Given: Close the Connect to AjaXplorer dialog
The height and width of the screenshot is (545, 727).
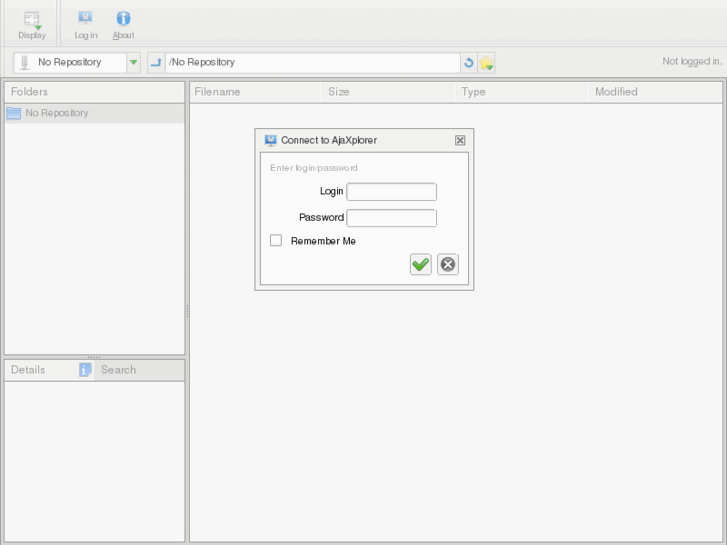Looking at the screenshot, I should point(460,141).
